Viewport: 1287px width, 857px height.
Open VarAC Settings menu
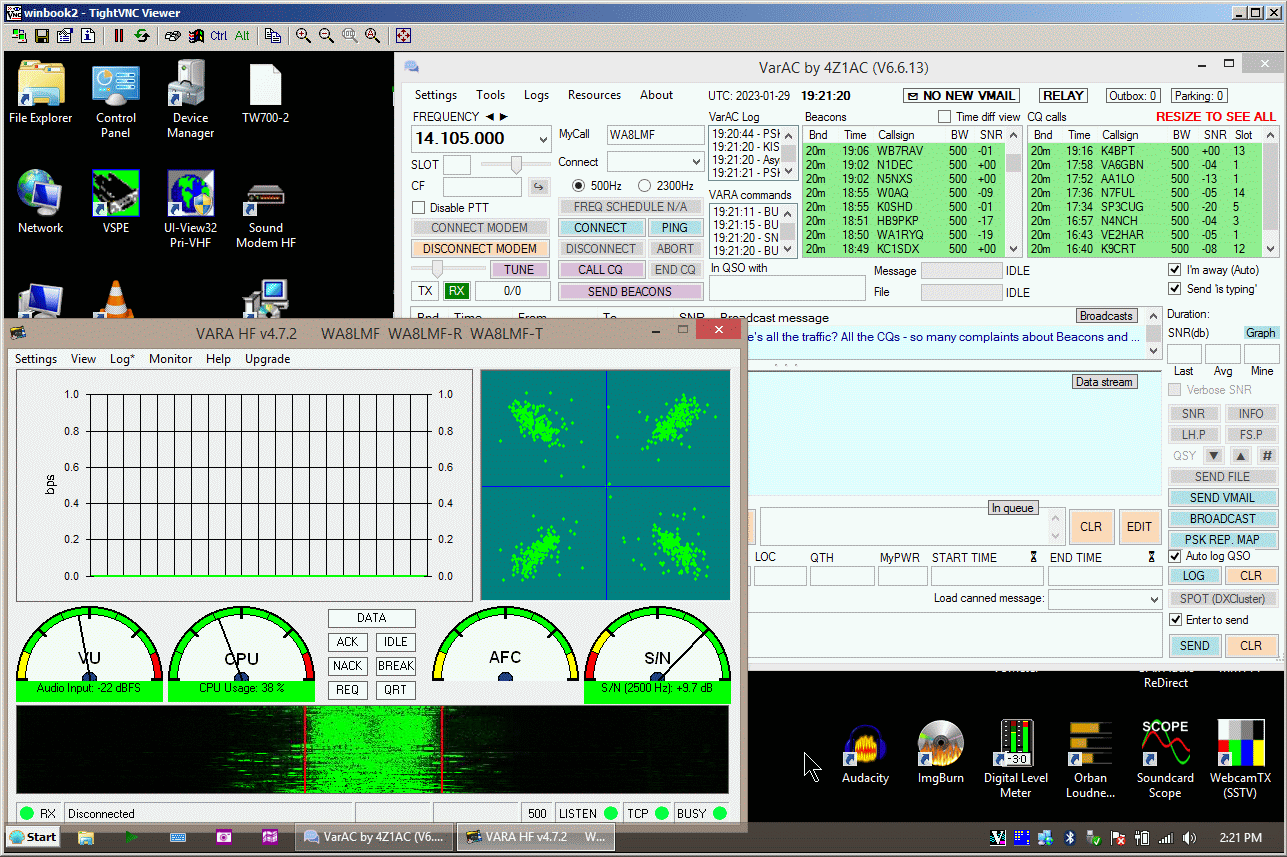pos(436,95)
